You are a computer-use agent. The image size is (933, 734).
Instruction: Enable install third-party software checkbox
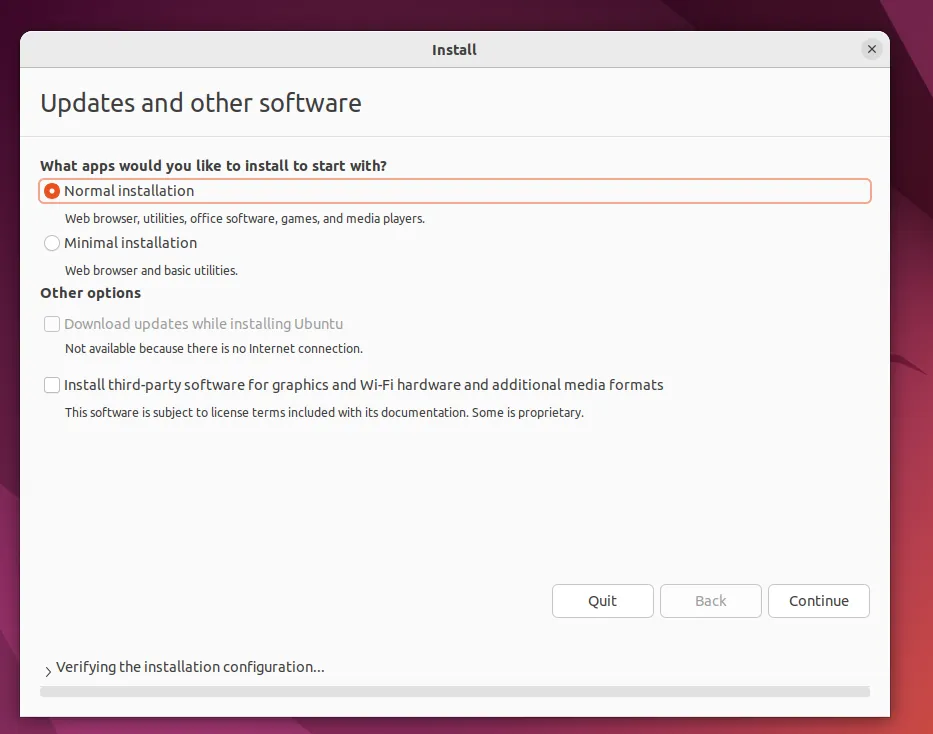point(52,385)
